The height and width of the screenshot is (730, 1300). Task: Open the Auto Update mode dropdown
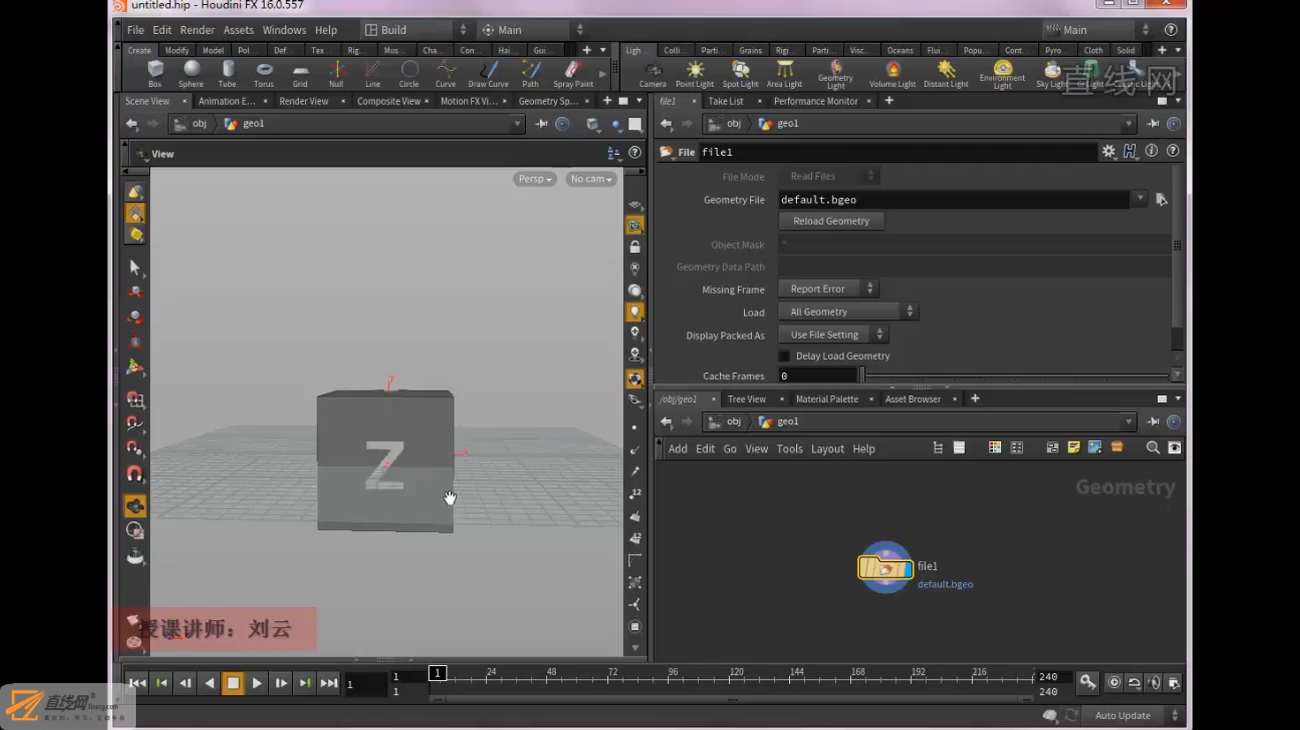[1135, 715]
